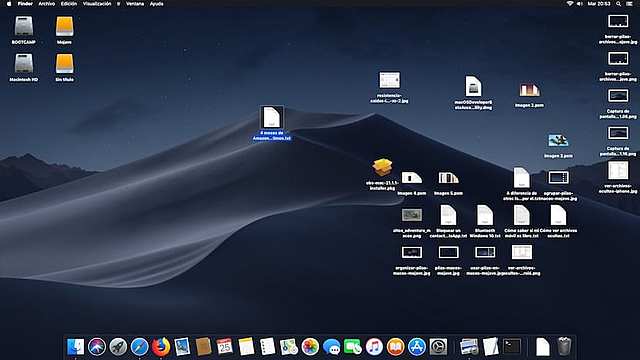The height and width of the screenshot is (360, 640).
Task: Select the Mojave orange drive icon
Action: click(x=64, y=27)
